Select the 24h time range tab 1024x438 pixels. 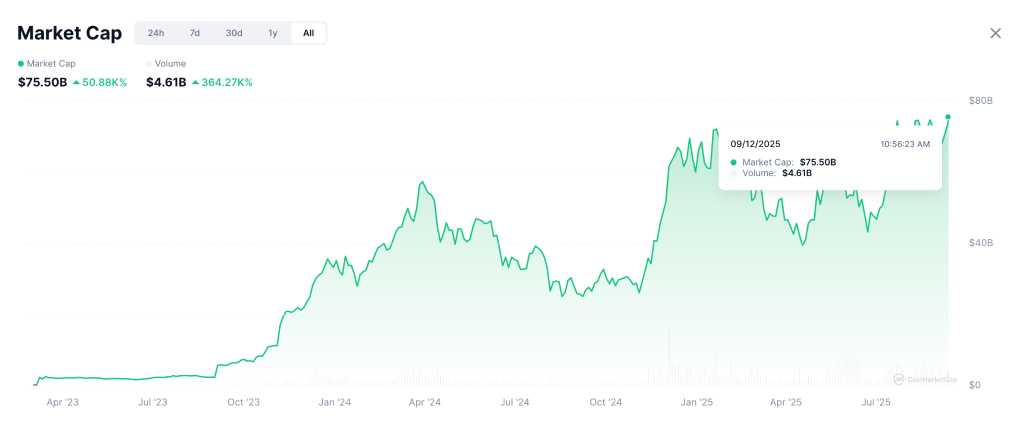[156, 33]
